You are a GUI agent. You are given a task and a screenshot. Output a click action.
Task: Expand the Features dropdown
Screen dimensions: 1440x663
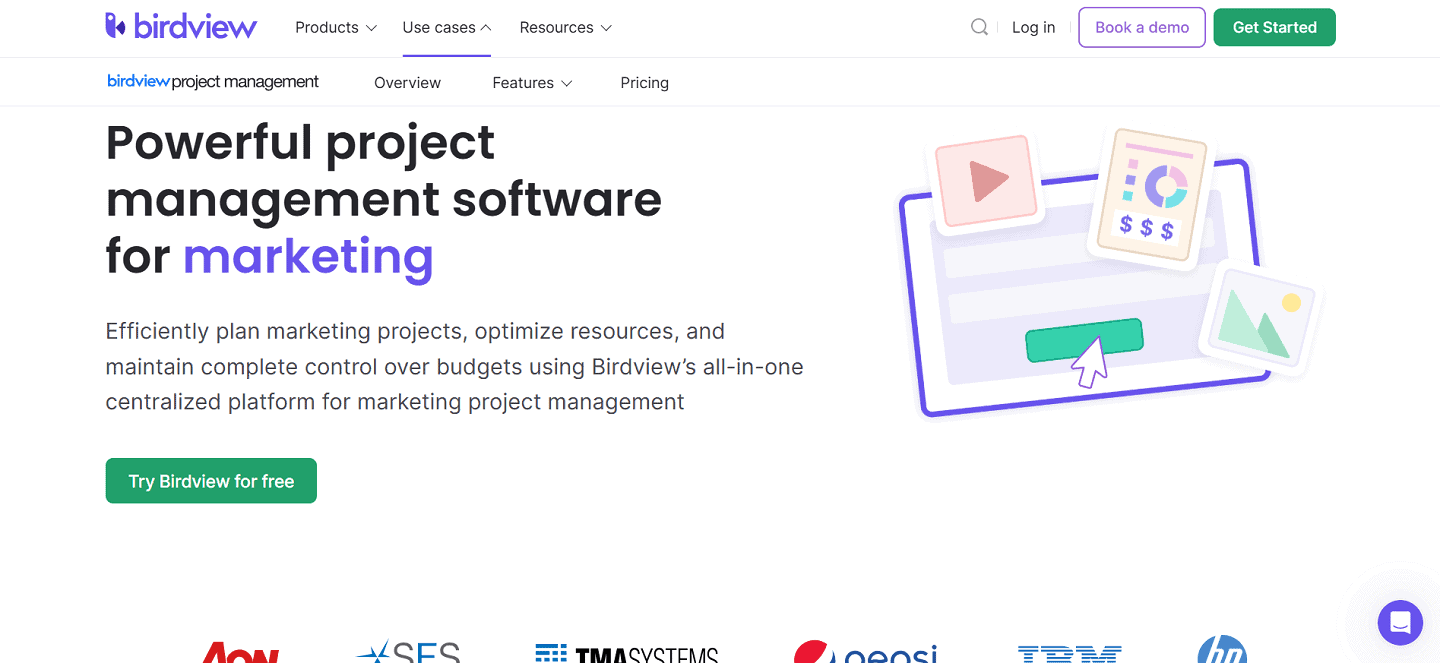click(x=531, y=82)
